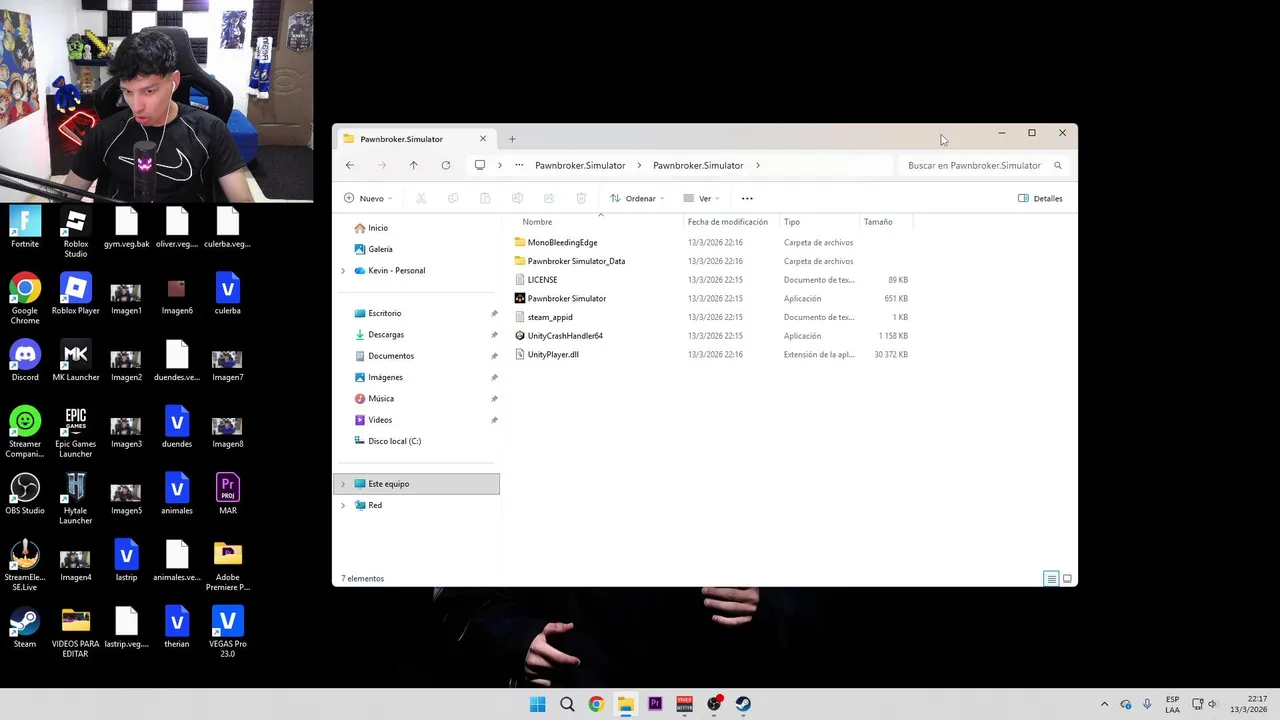The image size is (1280, 720).
Task: Open the breadcrumb ellipsis in address bar
Action: (519, 165)
